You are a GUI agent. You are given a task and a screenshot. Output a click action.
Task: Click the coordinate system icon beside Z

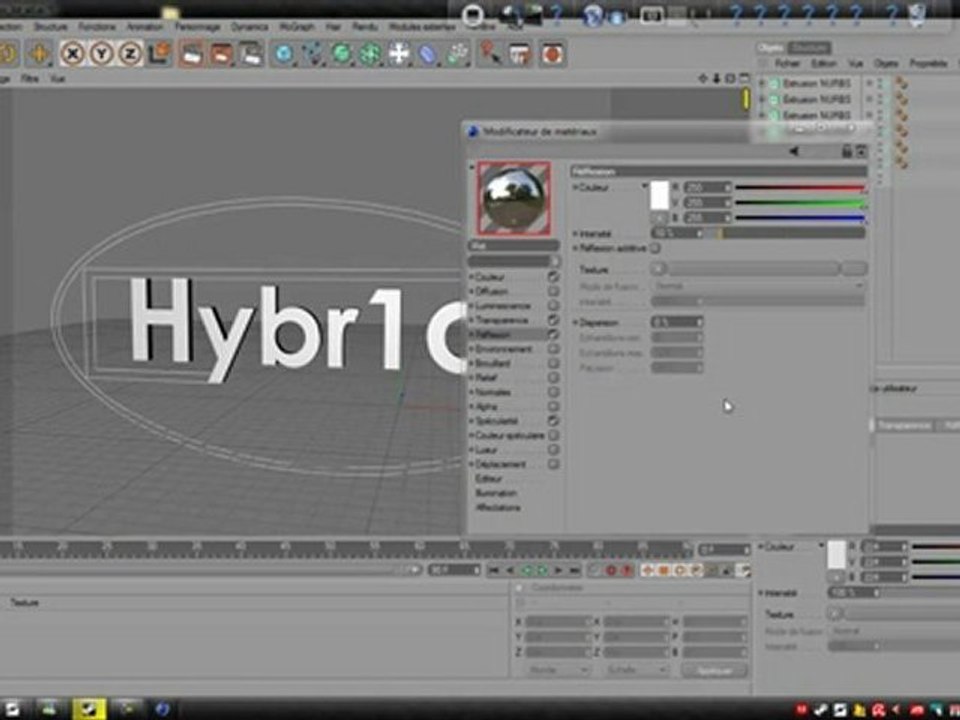(x=159, y=54)
